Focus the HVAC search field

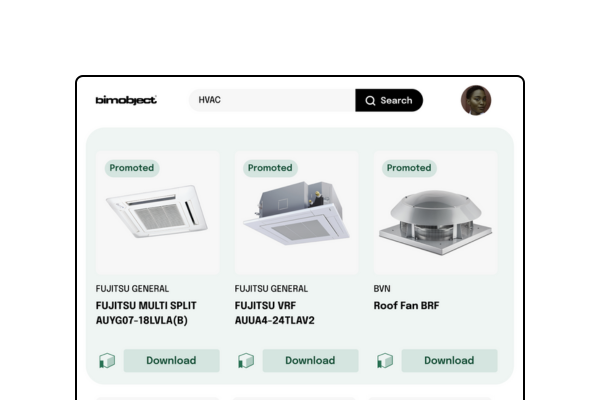(272, 100)
